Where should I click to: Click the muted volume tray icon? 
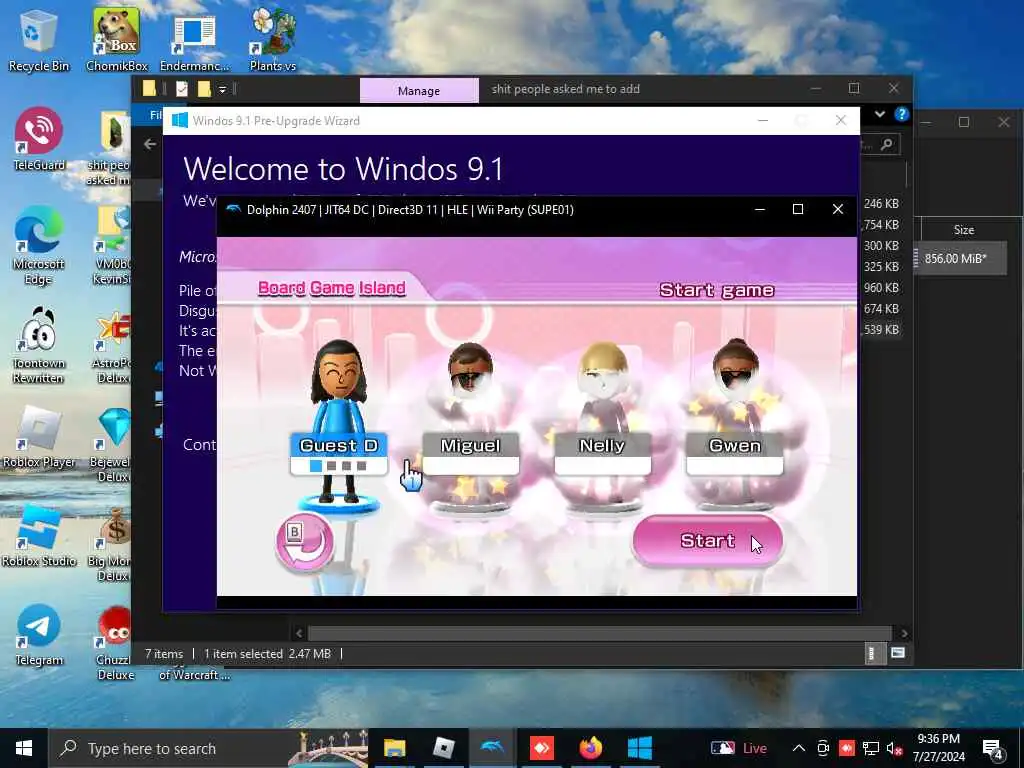[x=895, y=748]
